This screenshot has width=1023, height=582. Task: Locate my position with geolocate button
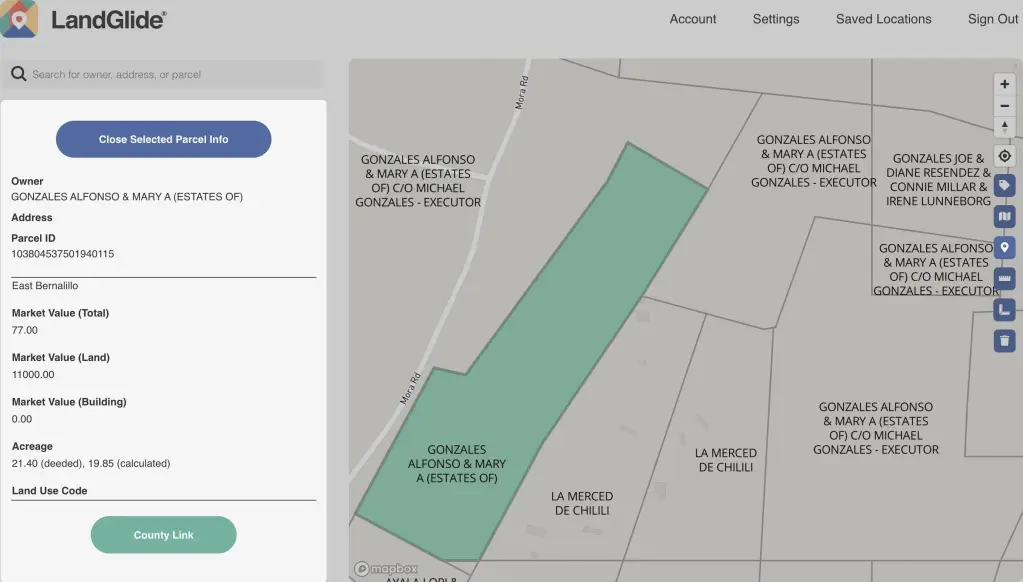(1005, 156)
